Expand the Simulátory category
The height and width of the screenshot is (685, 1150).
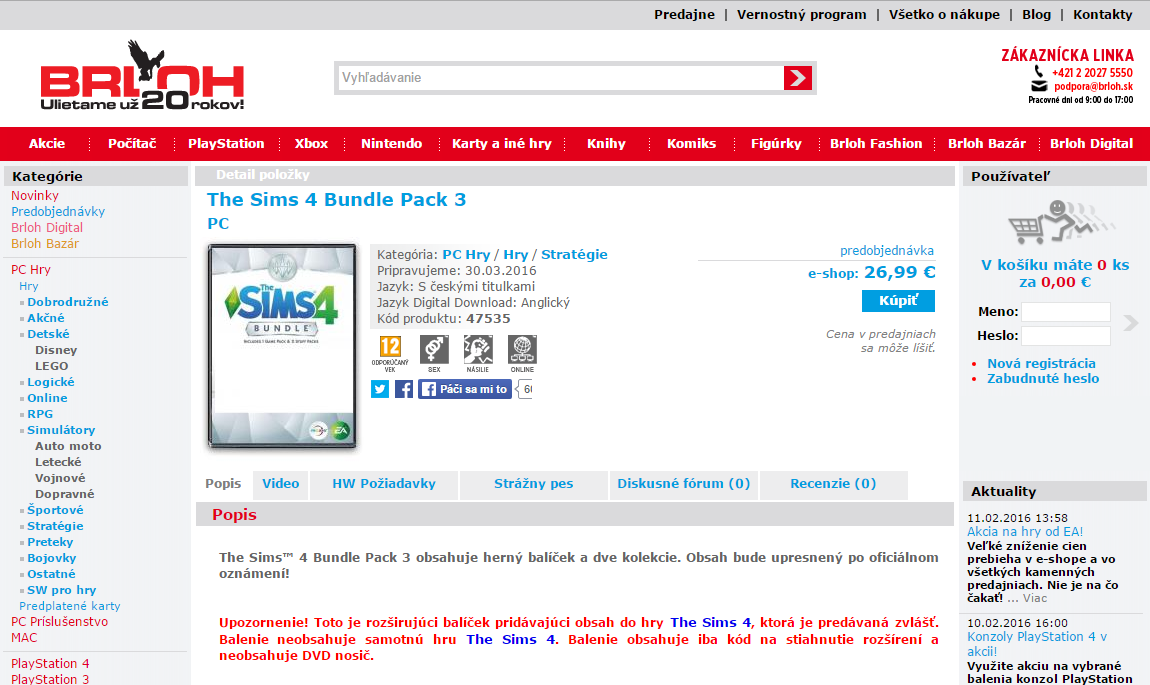[61, 430]
